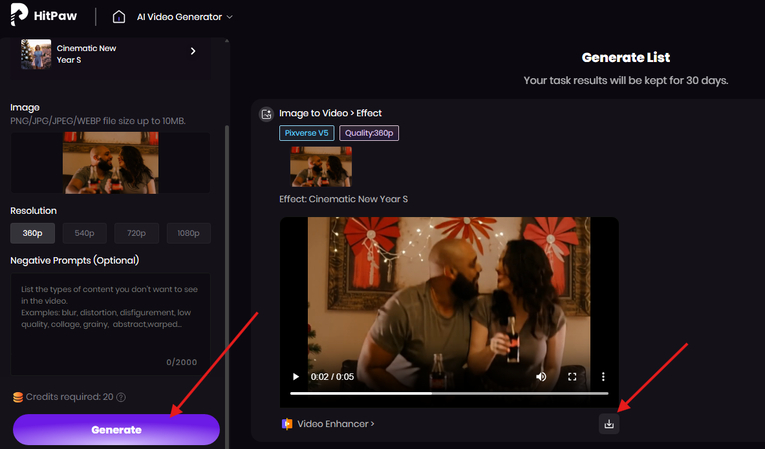The height and width of the screenshot is (449, 765).
Task: Click the 0:02 / 0:05 time display
Action: 332,377
